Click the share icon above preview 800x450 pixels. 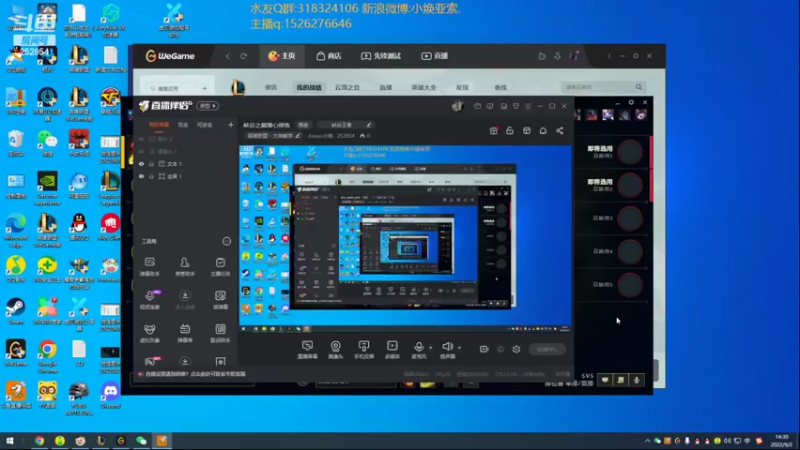(x=560, y=131)
